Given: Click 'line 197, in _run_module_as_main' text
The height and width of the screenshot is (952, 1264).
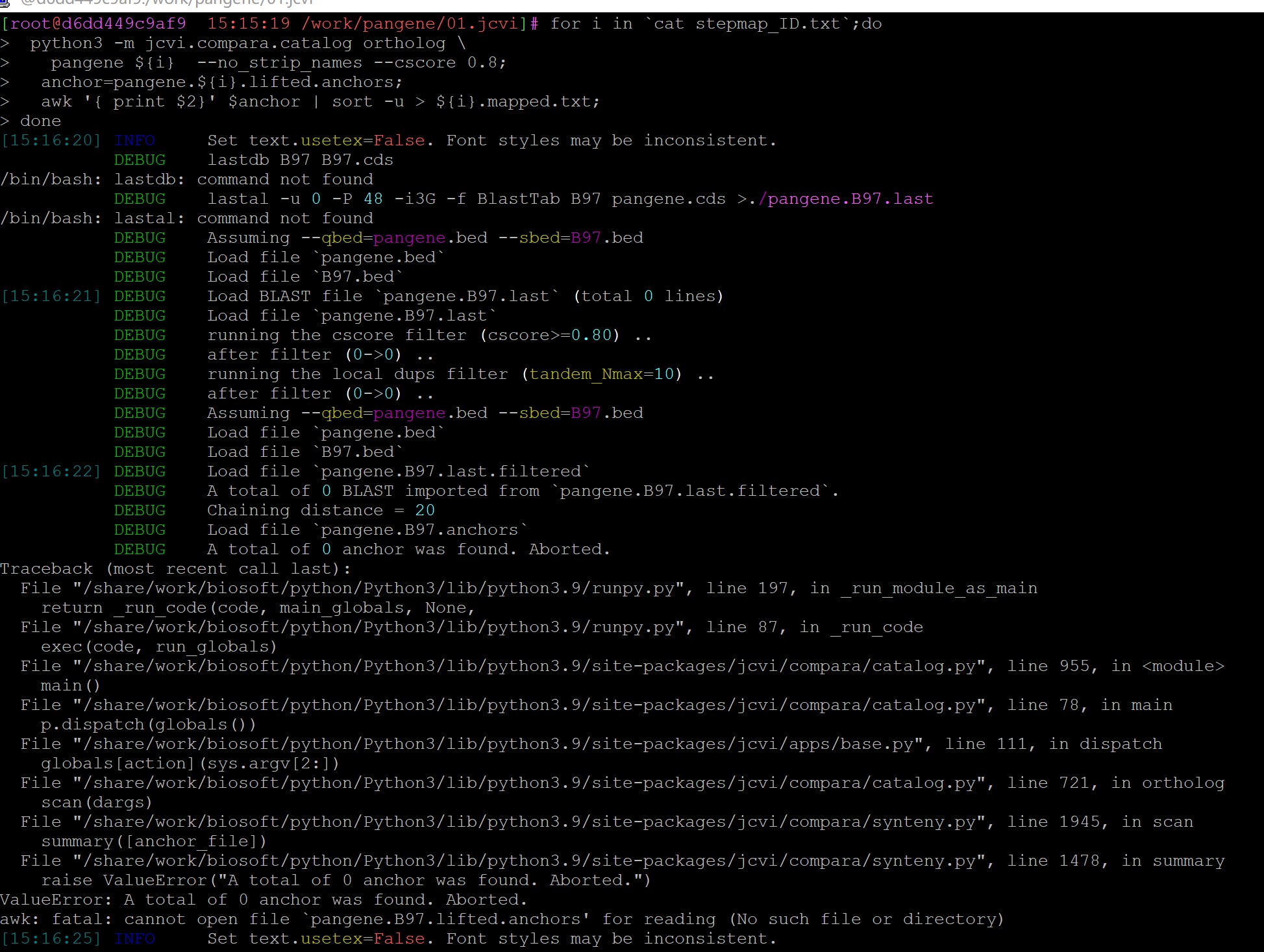Looking at the screenshot, I should pos(872,589).
